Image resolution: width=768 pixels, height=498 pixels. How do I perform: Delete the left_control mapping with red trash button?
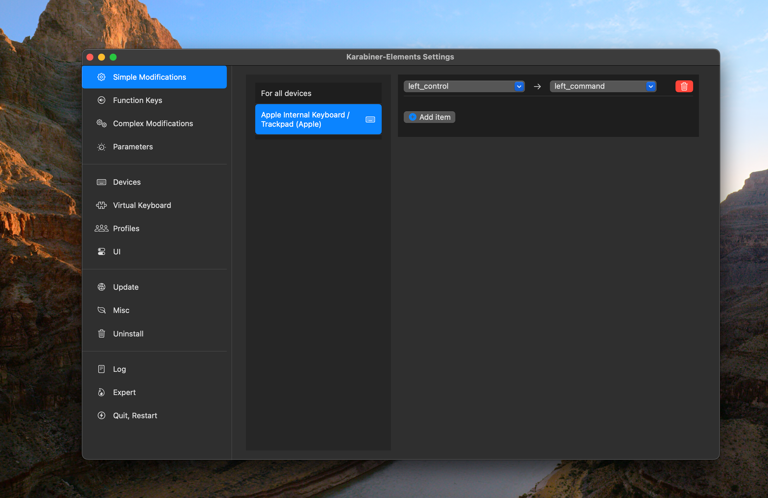tap(684, 87)
